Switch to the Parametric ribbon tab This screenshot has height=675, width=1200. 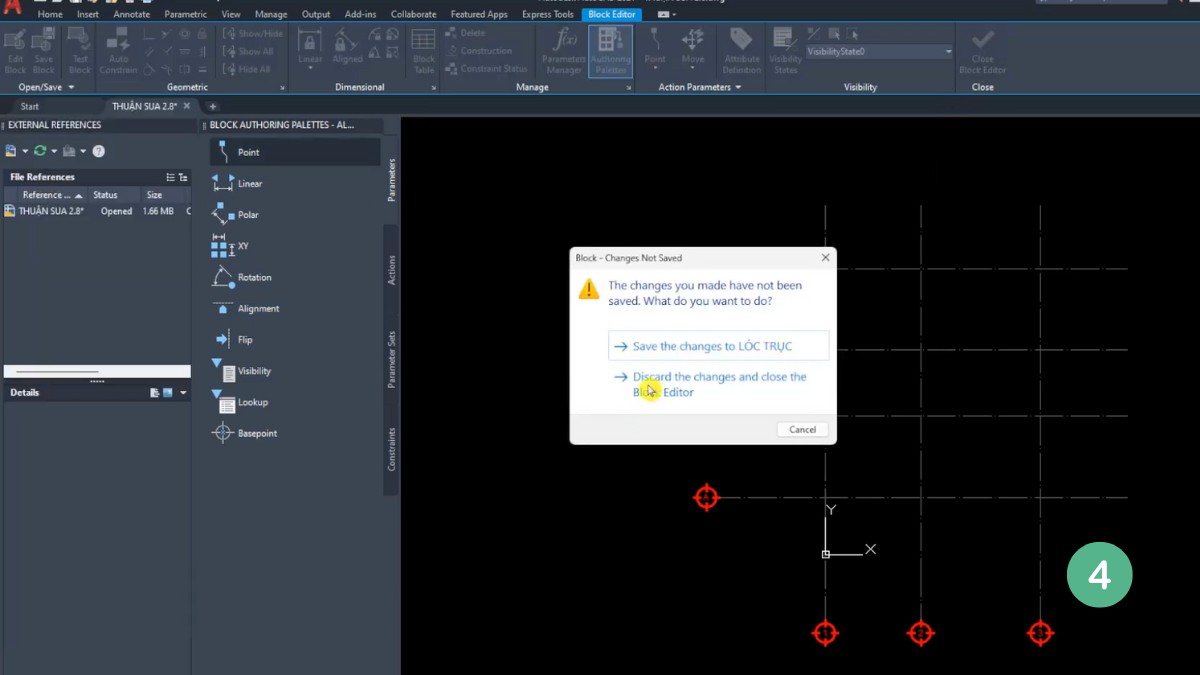(186, 15)
